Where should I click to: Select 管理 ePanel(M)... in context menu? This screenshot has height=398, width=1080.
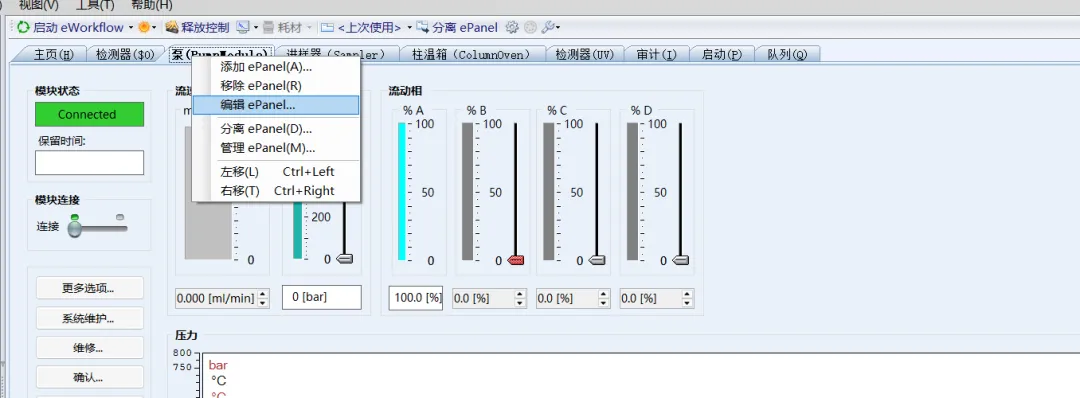276,148
